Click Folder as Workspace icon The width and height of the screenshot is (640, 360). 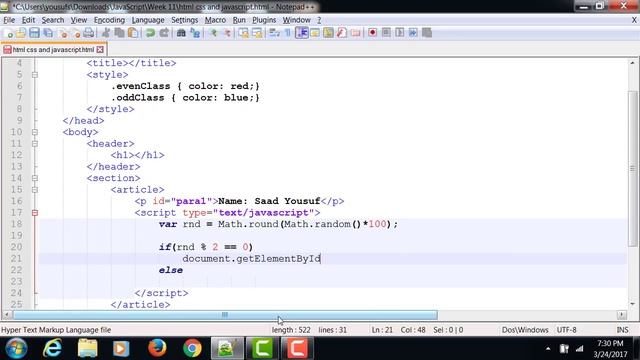click(x=356, y=33)
